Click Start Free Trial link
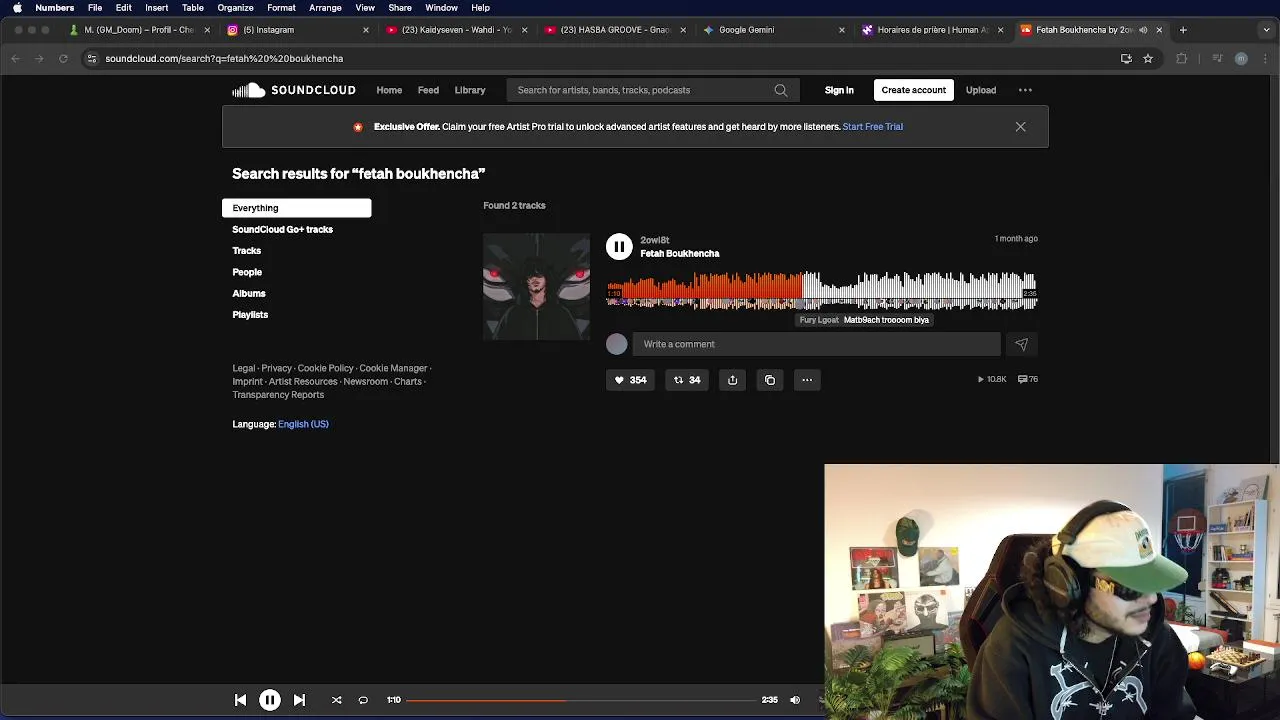 point(873,127)
